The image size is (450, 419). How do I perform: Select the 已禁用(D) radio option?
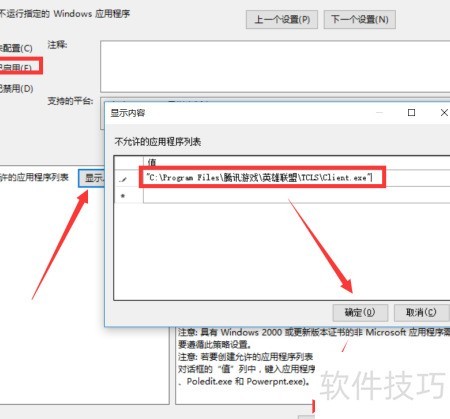16,88
